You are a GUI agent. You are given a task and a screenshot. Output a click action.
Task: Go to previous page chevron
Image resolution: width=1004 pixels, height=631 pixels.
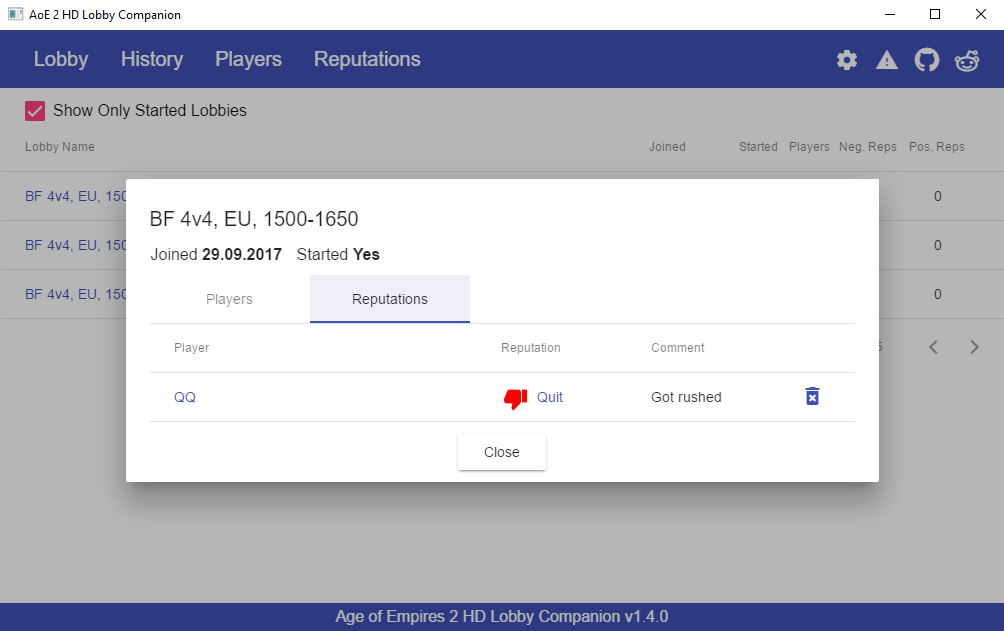pyautogui.click(x=933, y=347)
